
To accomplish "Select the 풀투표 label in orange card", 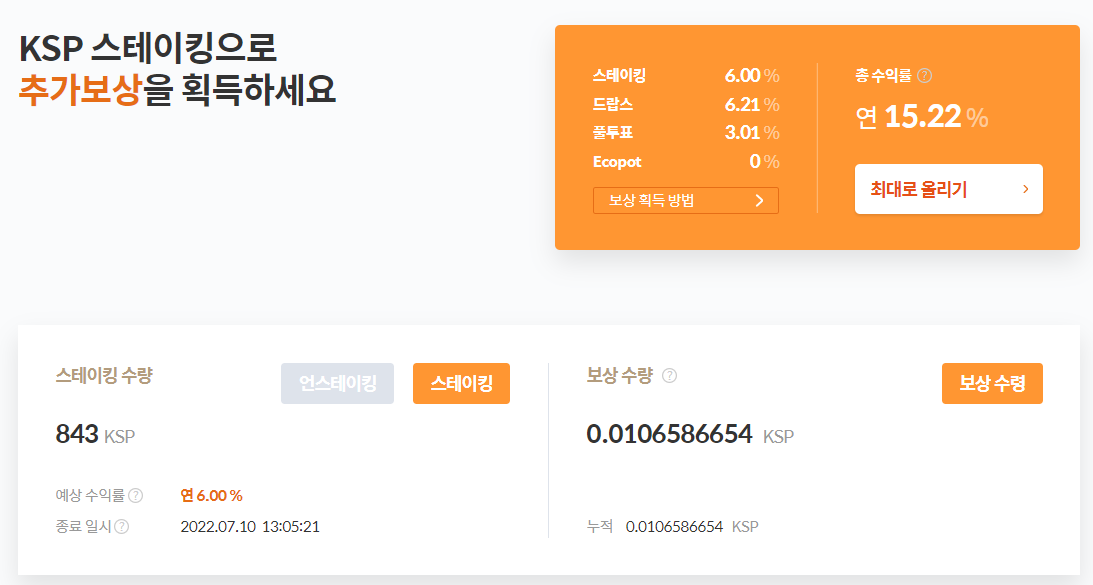I will pos(613,132).
